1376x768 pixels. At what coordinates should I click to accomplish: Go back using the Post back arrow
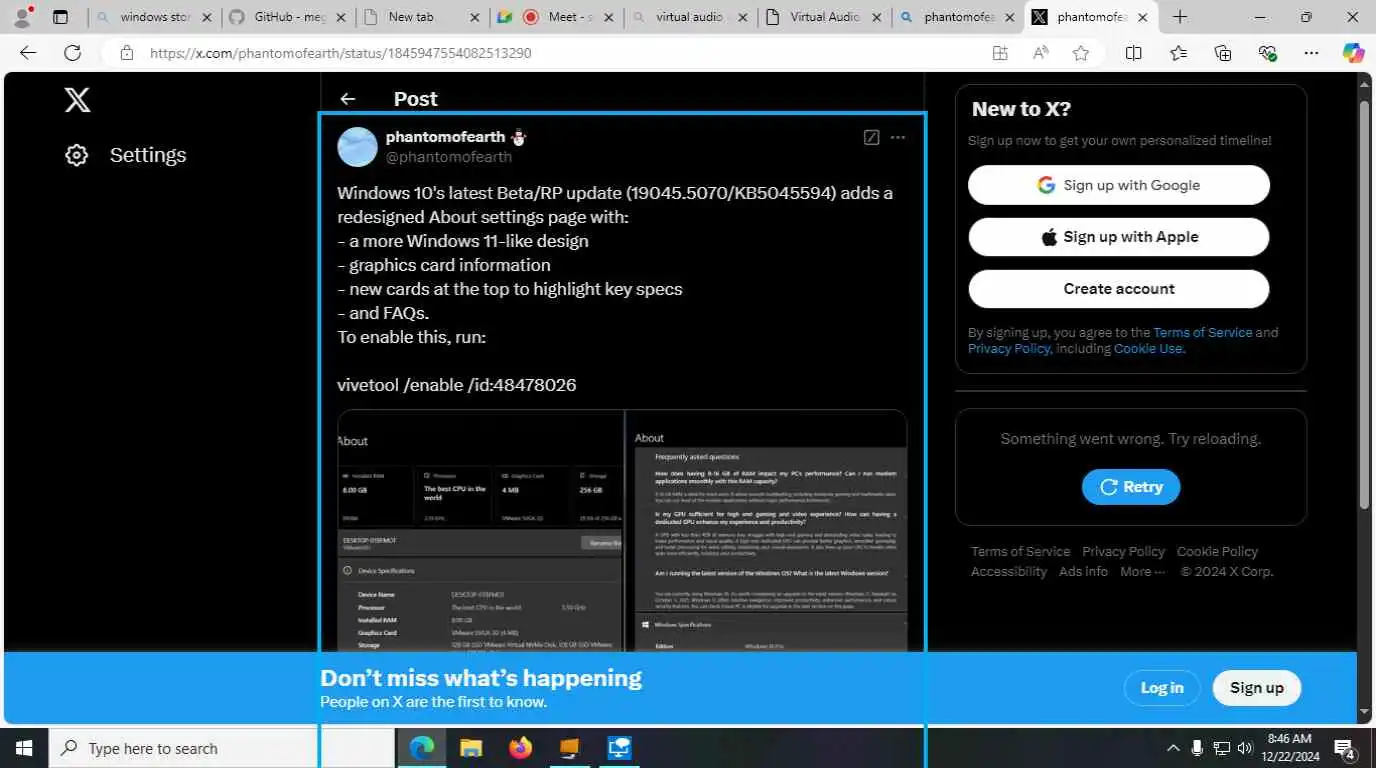pos(347,99)
